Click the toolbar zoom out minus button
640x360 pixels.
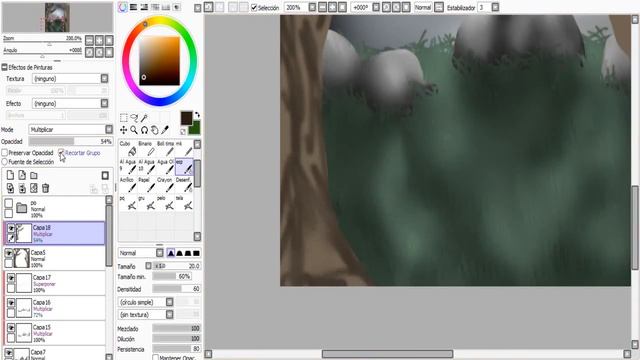tap(322, 7)
